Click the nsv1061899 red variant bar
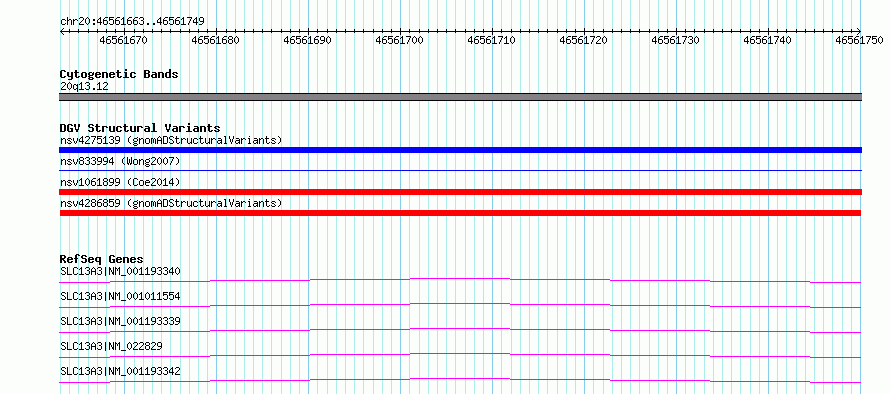Screen dimensions: 890x394 460,192
